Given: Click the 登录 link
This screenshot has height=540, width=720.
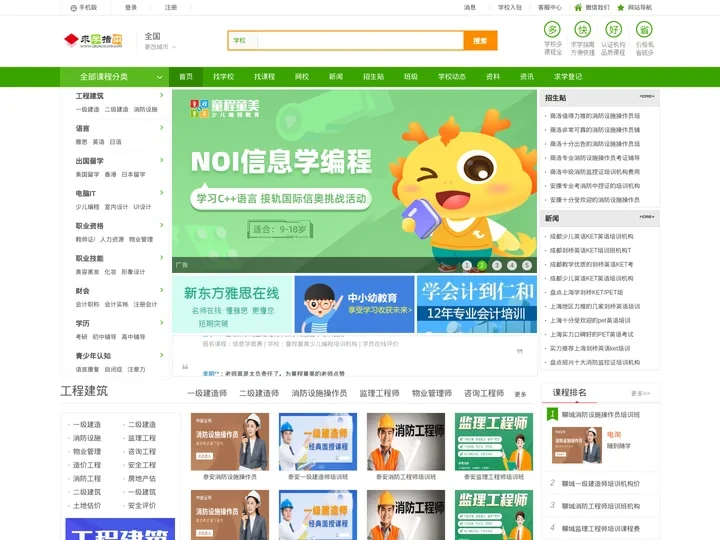Looking at the screenshot, I should pyautogui.click(x=131, y=7).
